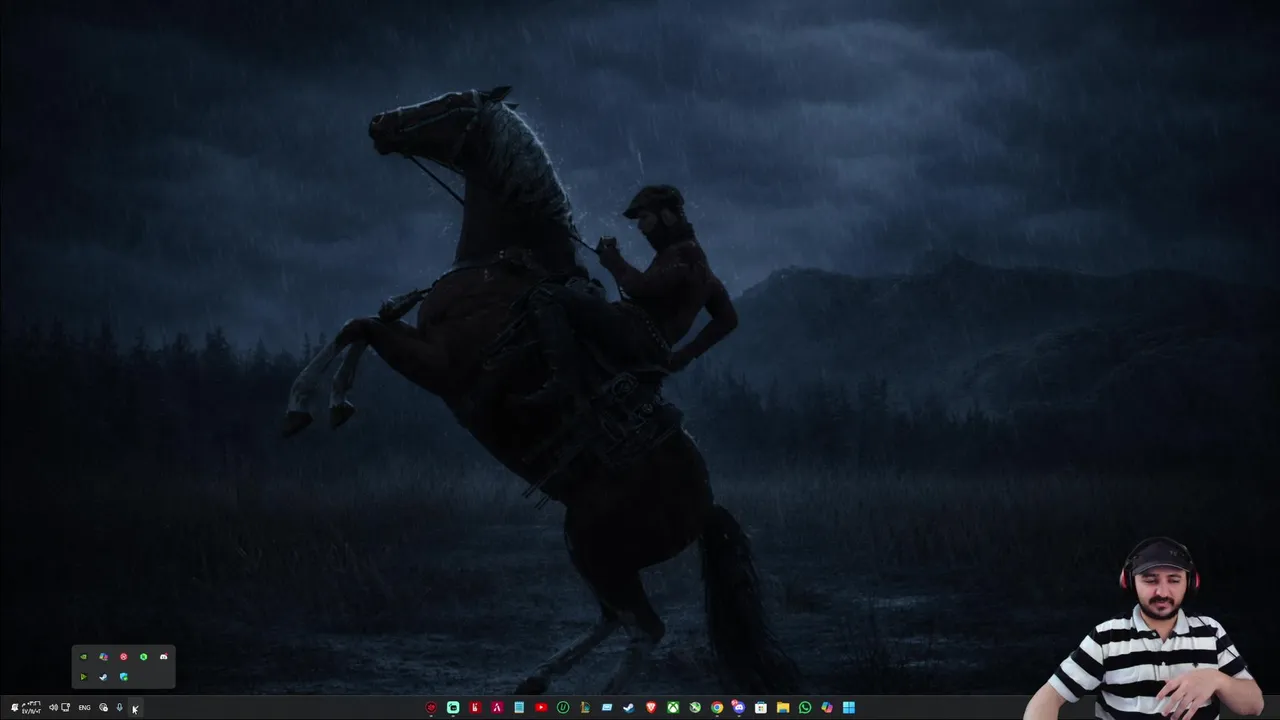Image resolution: width=1280 pixels, height=720 pixels.
Task: Open the colorful Copilot icon on taskbar
Action: point(827,707)
